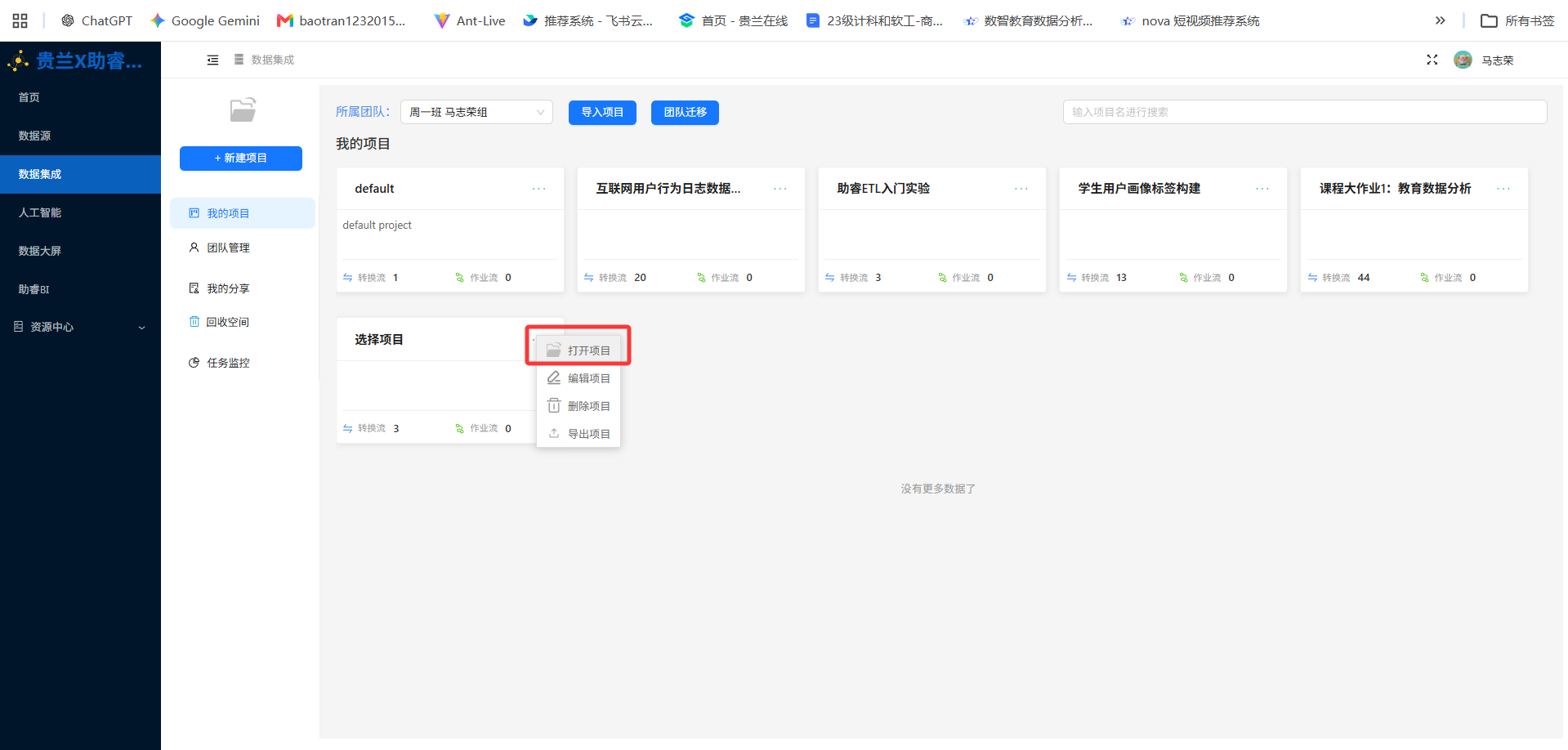Click 作业流 icon on default card
Viewport: 1568px width, 750px height.
click(x=460, y=278)
